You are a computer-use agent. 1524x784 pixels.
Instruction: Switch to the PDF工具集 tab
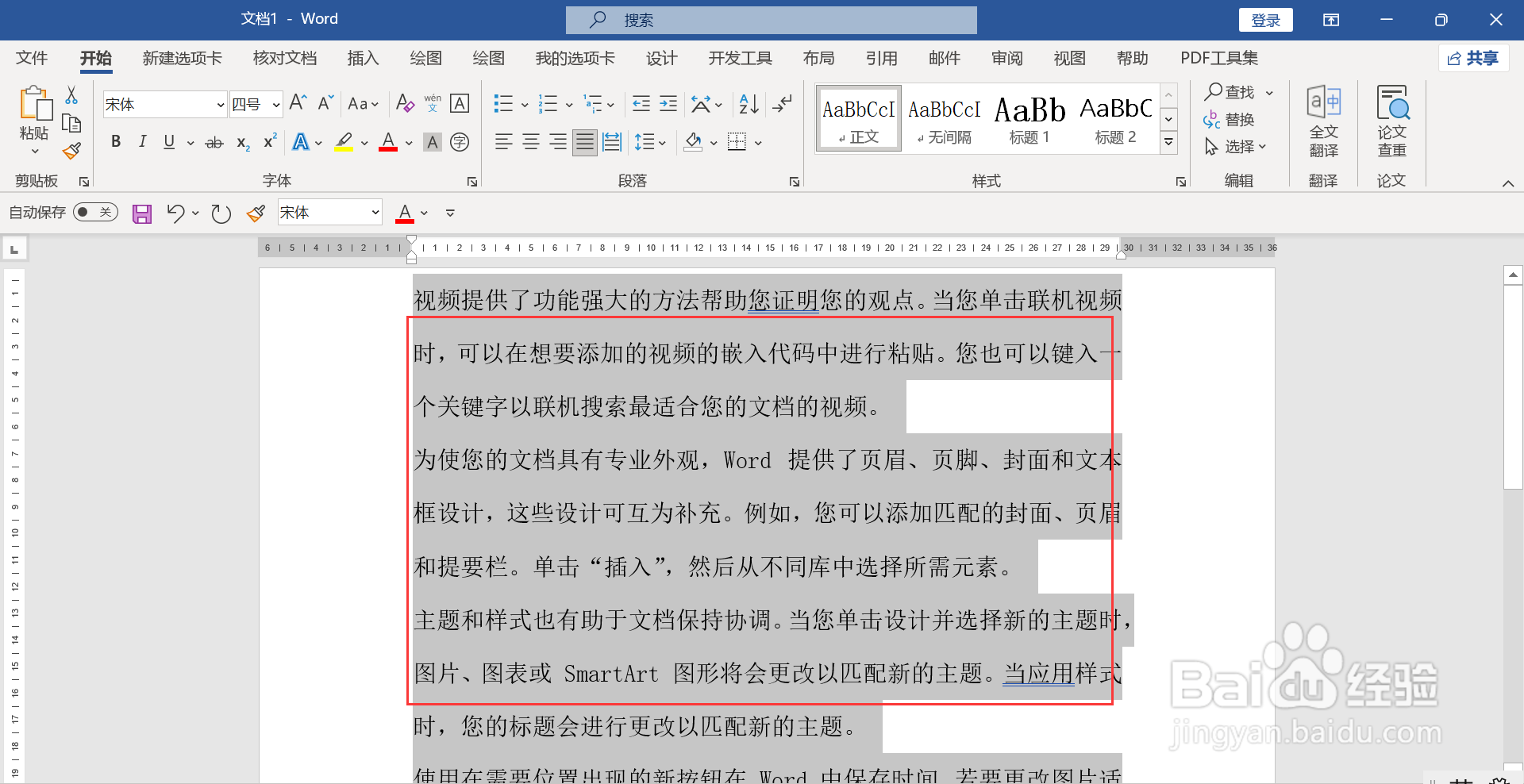tap(1218, 58)
